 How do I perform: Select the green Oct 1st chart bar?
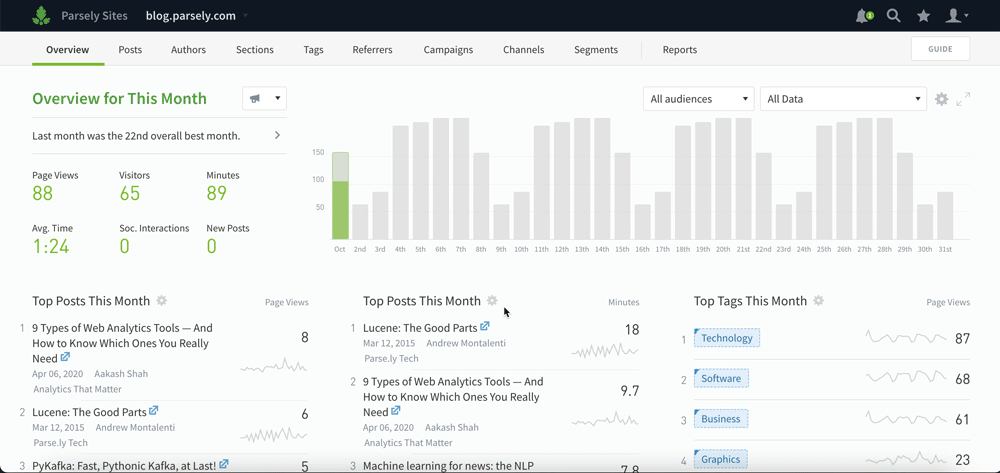340,196
